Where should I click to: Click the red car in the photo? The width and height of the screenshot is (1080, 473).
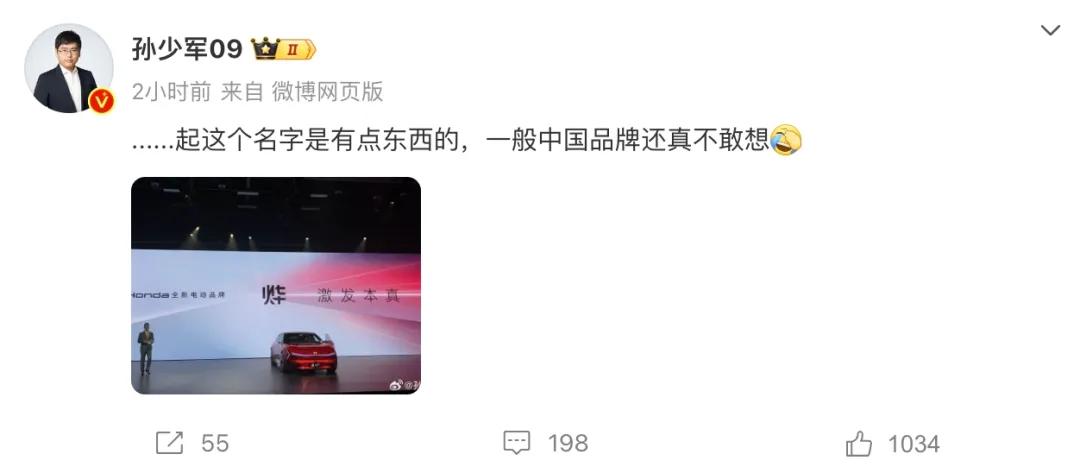point(303,352)
